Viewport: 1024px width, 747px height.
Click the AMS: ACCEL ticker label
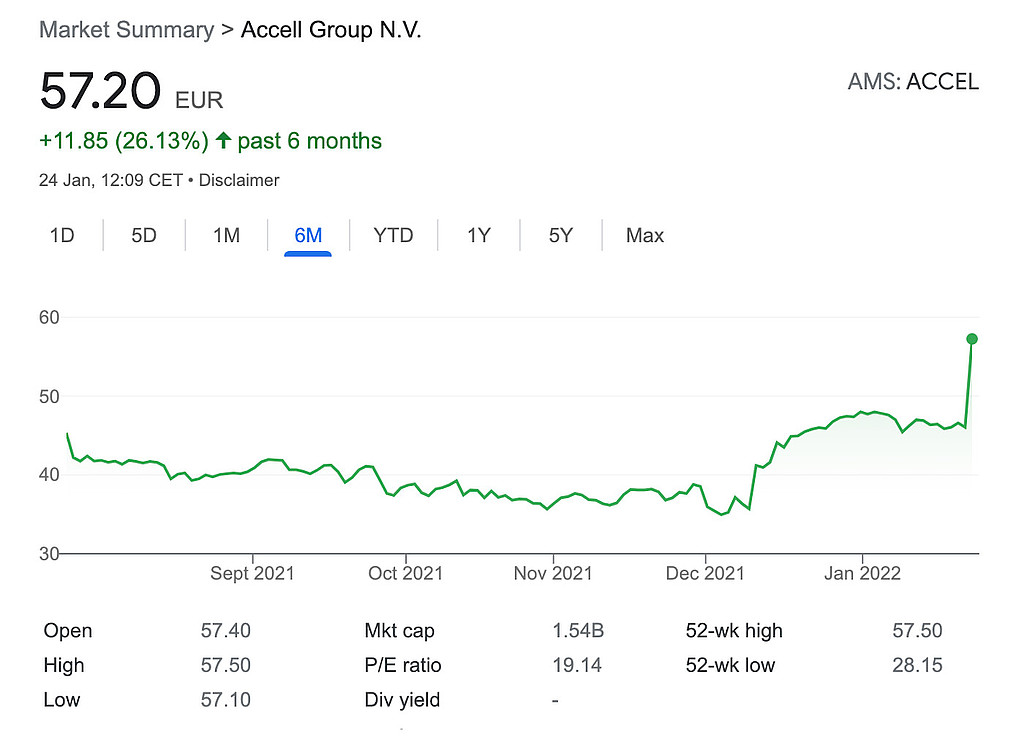click(912, 82)
